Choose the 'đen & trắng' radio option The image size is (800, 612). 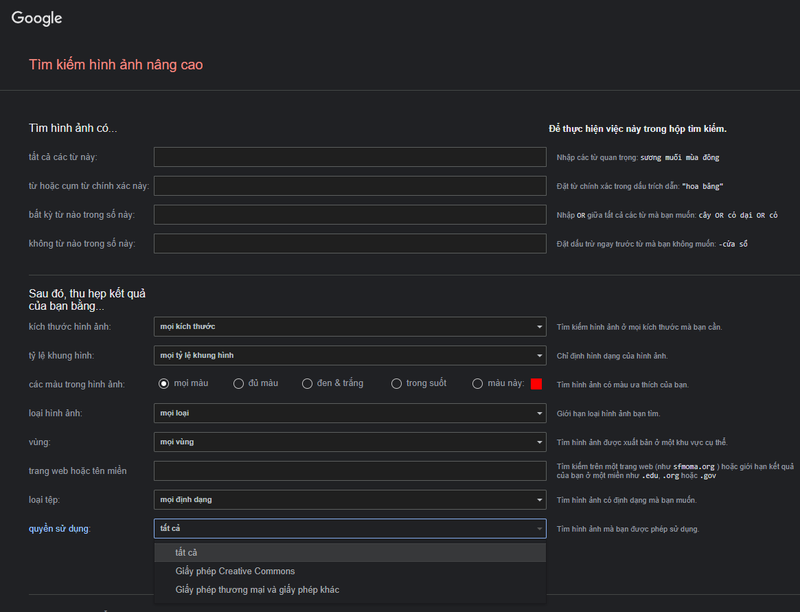307,384
